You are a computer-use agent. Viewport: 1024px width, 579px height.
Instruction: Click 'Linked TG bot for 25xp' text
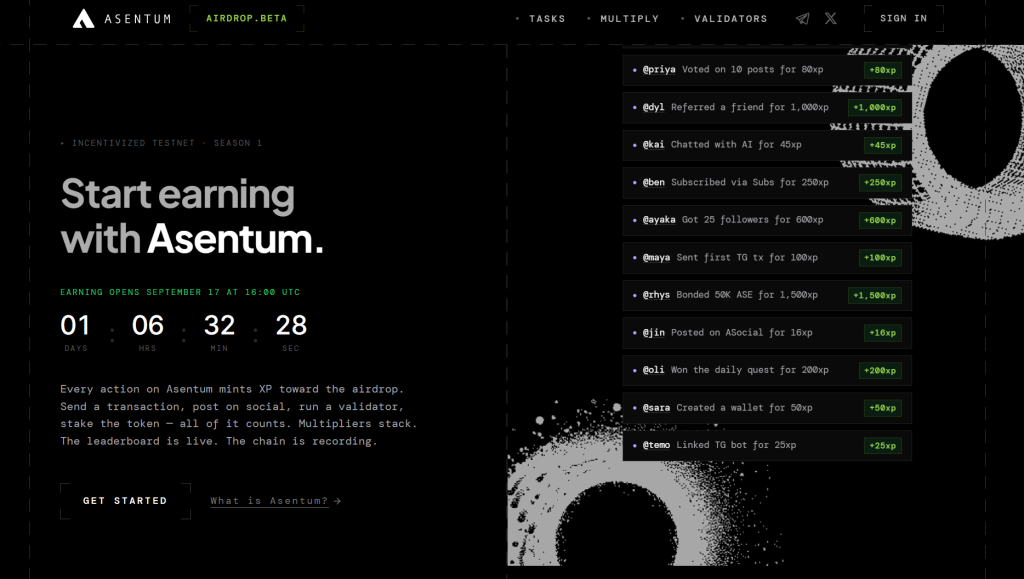coord(736,445)
